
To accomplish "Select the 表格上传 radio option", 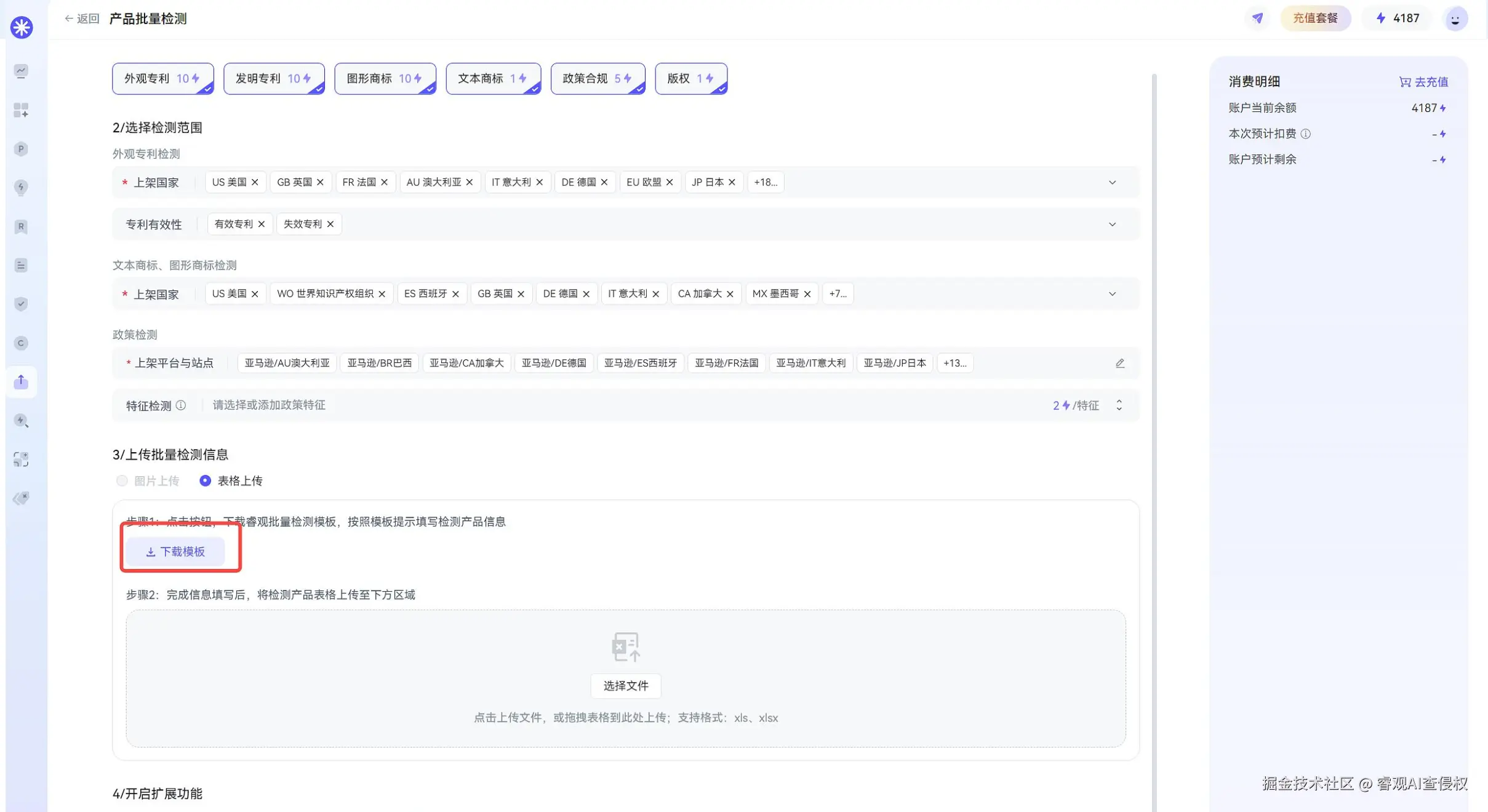I will point(206,481).
